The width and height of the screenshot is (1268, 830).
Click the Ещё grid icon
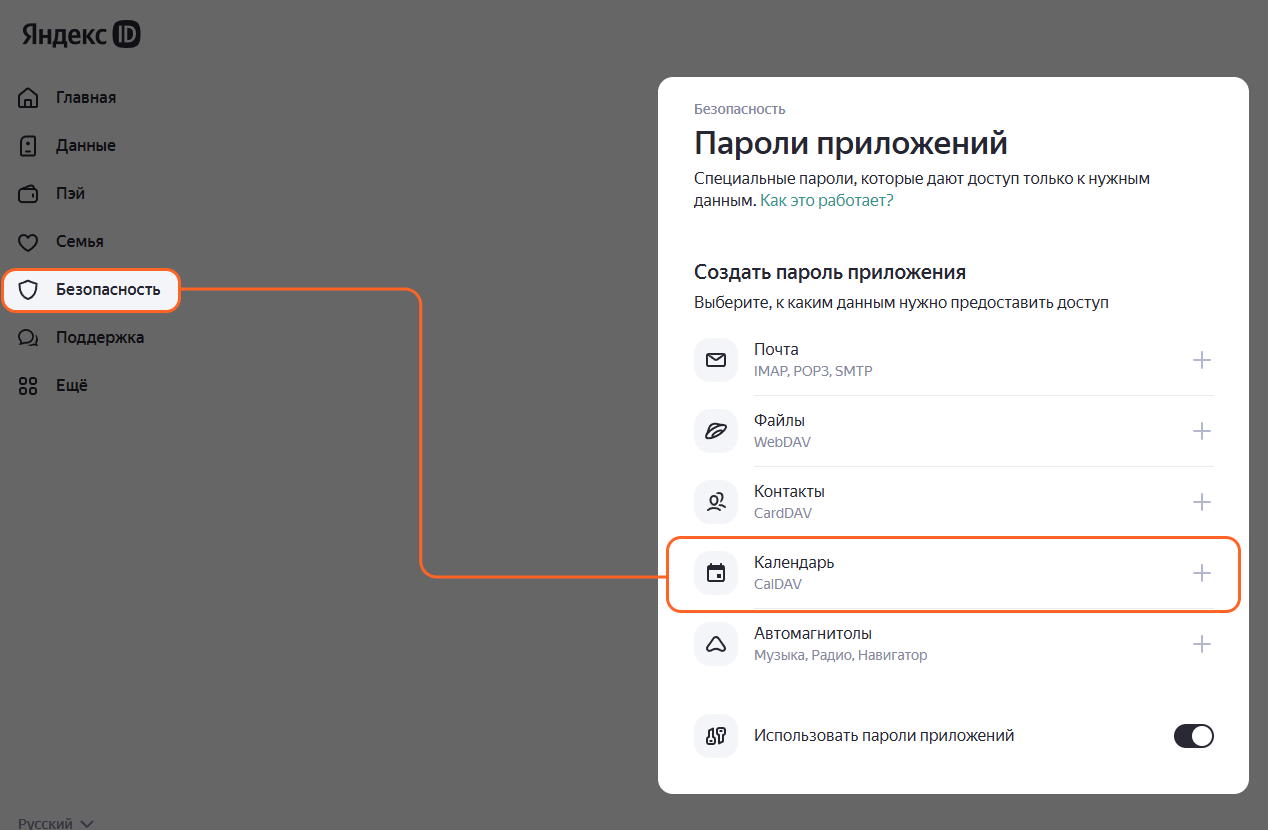28,386
